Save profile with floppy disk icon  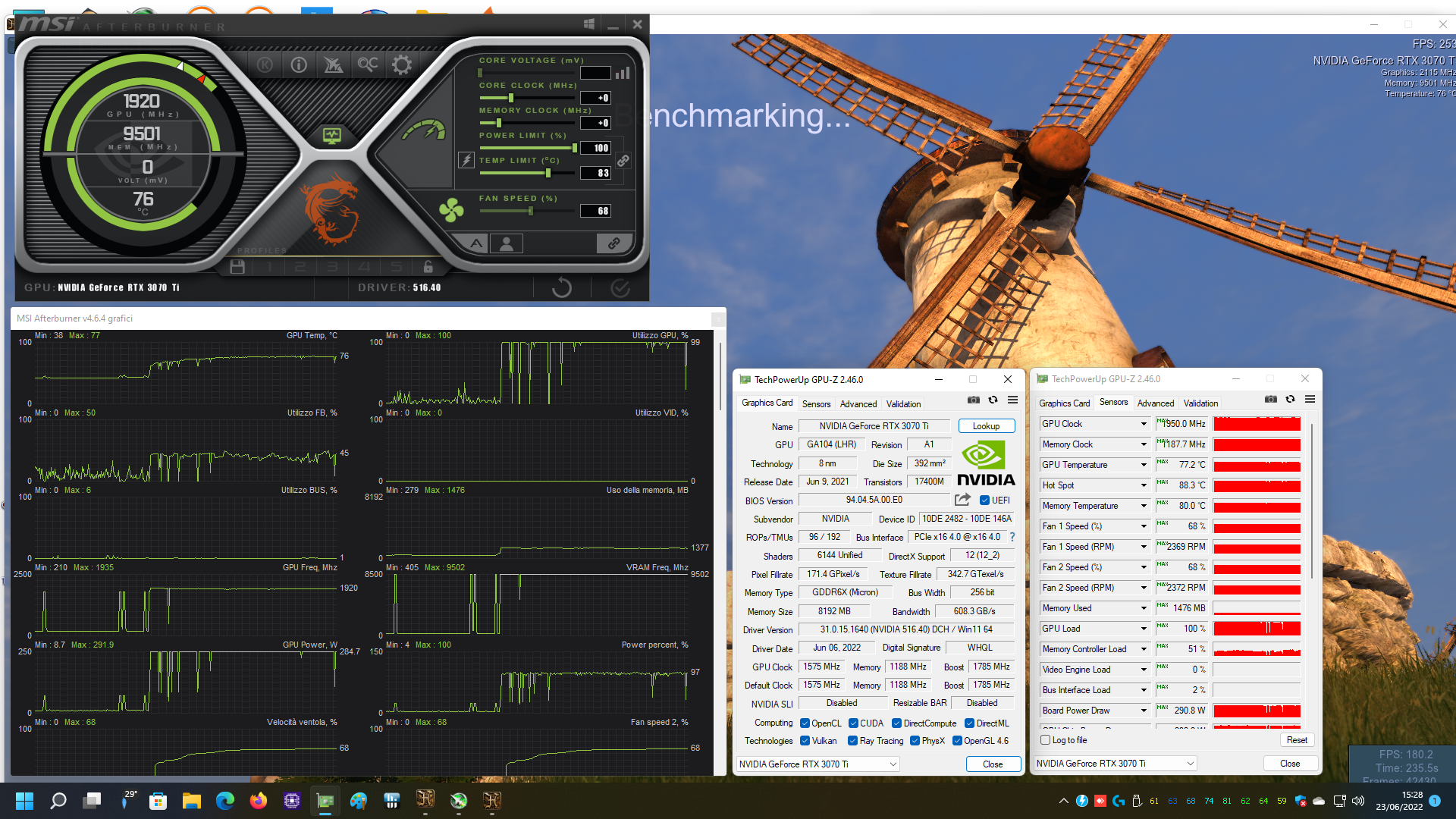237,267
